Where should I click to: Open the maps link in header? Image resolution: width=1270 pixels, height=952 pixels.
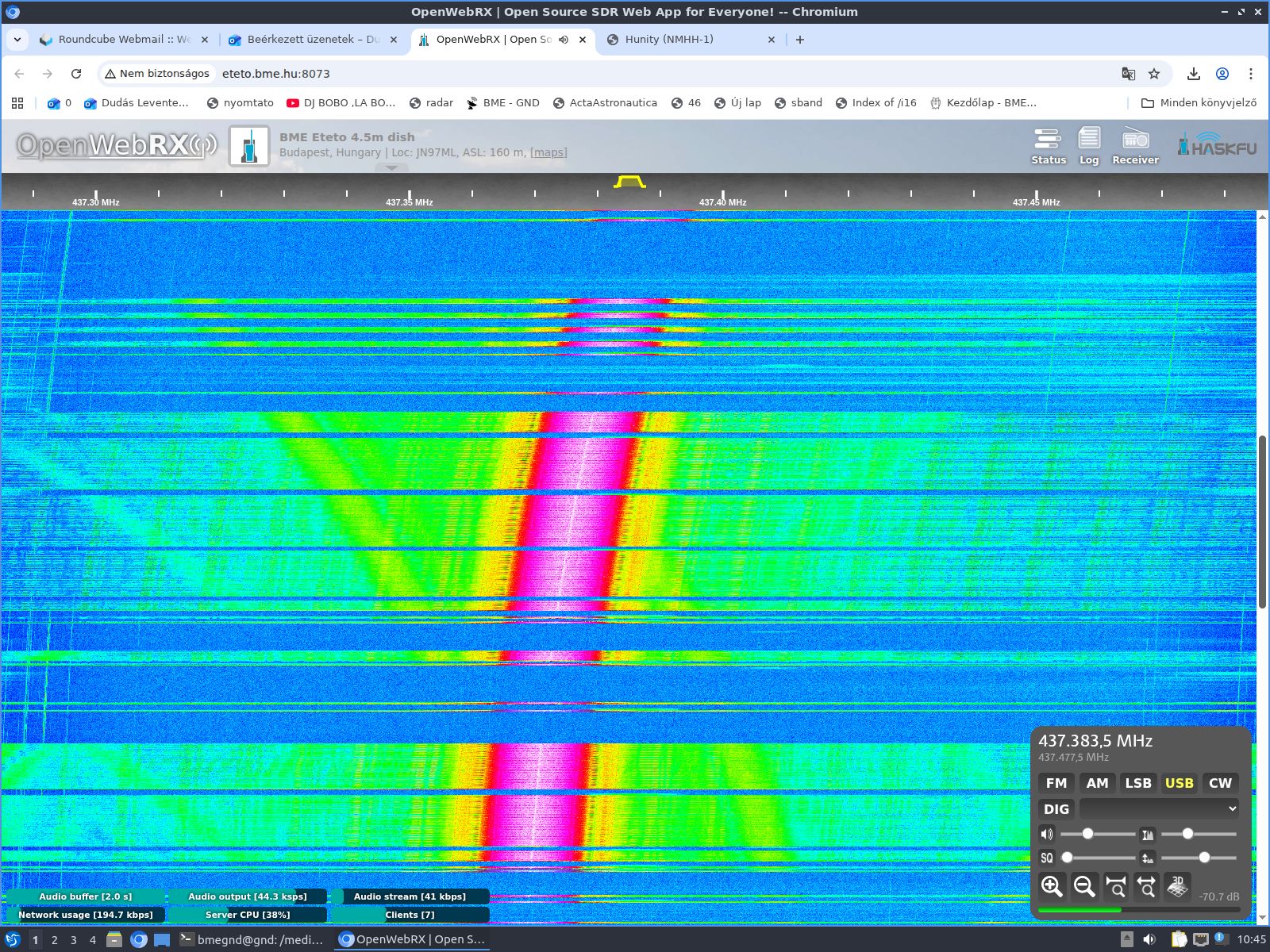(548, 152)
